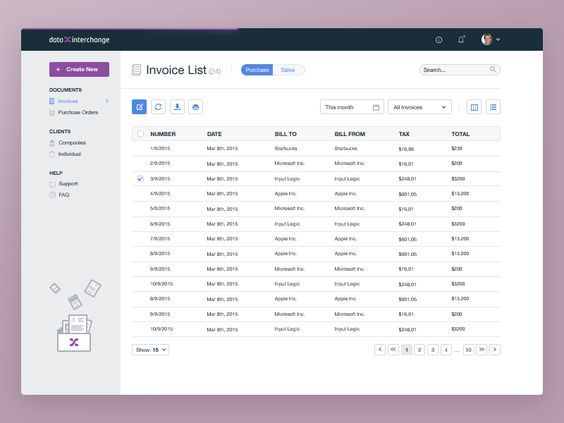Sort by BILL FROM column header
The width and height of the screenshot is (564, 423).
pos(350,134)
